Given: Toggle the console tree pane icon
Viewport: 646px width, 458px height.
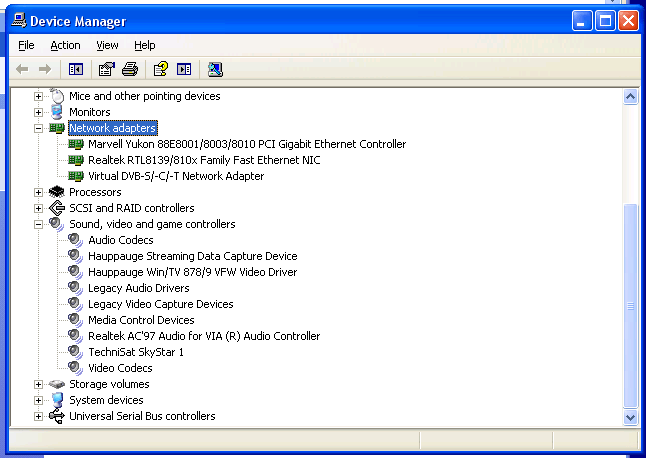Looking at the screenshot, I should pyautogui.click(x=76, y=69).
